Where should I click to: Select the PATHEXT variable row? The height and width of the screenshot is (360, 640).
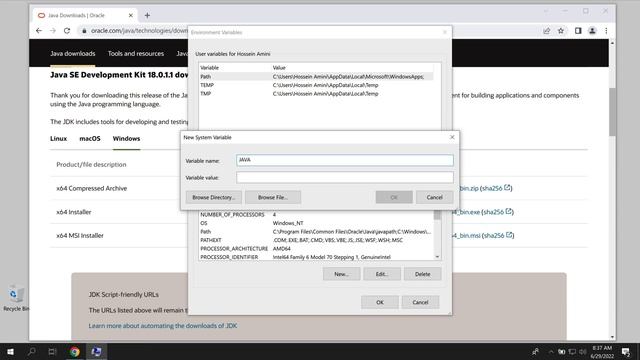click(x=316, y=240)
